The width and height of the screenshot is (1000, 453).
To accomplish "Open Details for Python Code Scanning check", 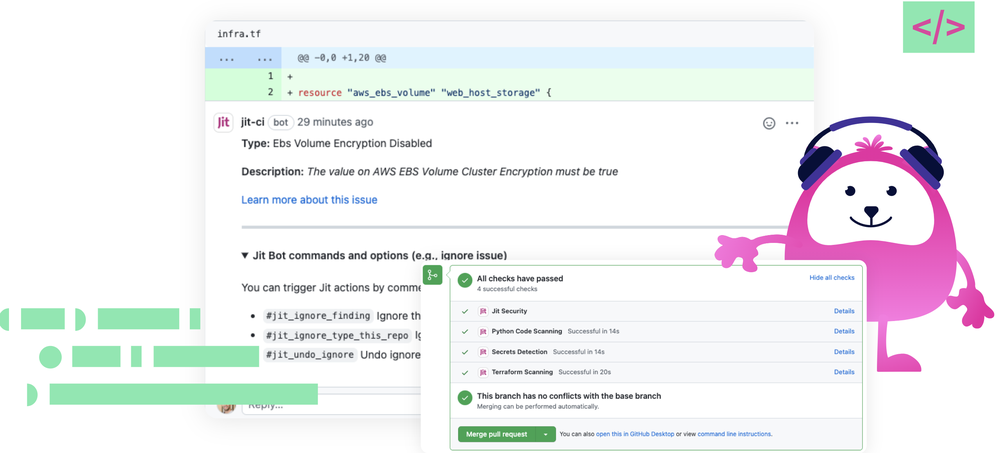I will [844, 332].
